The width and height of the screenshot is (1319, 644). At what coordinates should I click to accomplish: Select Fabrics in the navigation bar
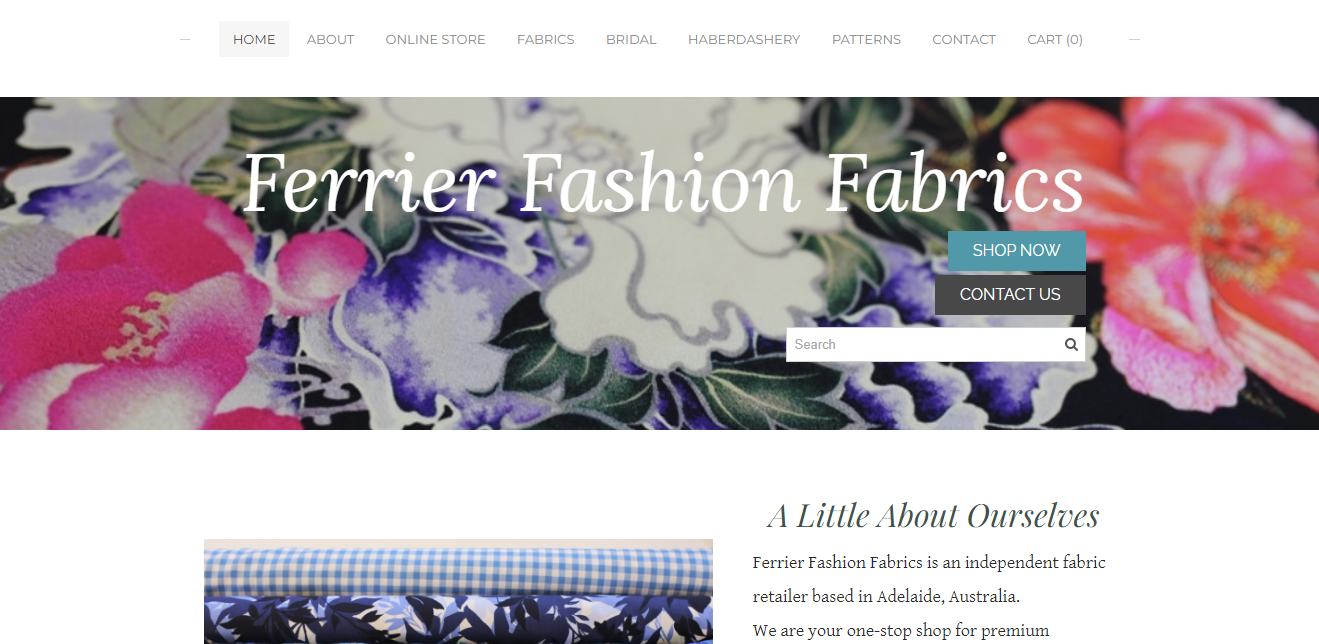click(545, 39)
